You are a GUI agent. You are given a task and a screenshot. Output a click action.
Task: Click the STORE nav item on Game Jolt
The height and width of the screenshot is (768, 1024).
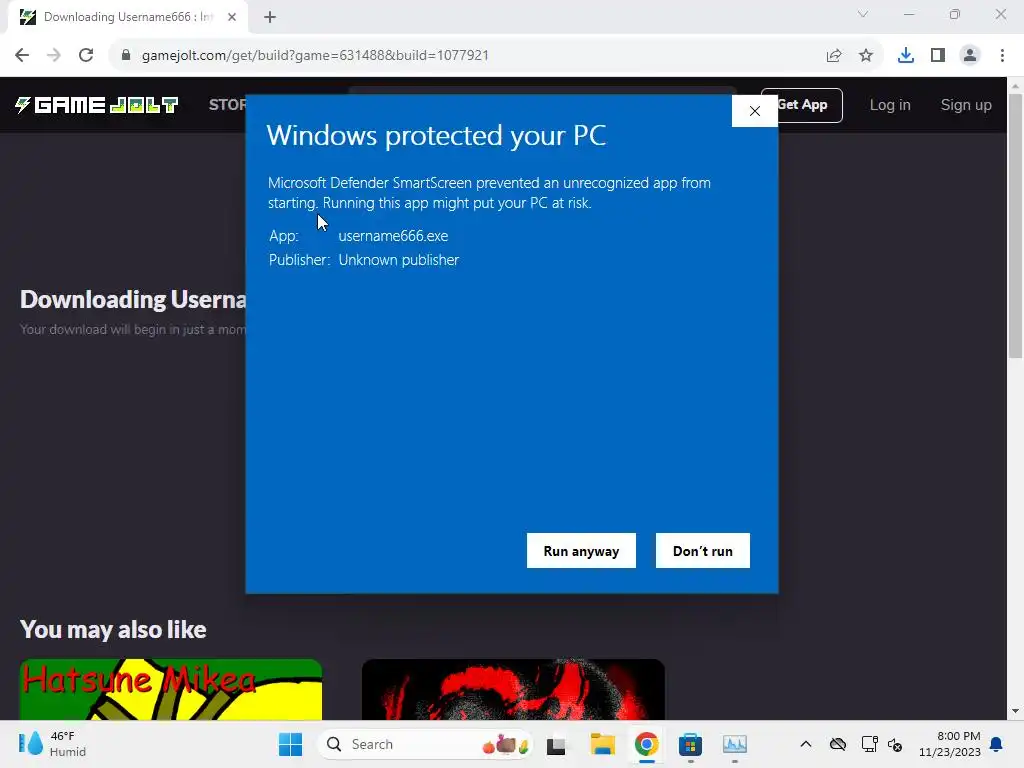tap(227, 104)
